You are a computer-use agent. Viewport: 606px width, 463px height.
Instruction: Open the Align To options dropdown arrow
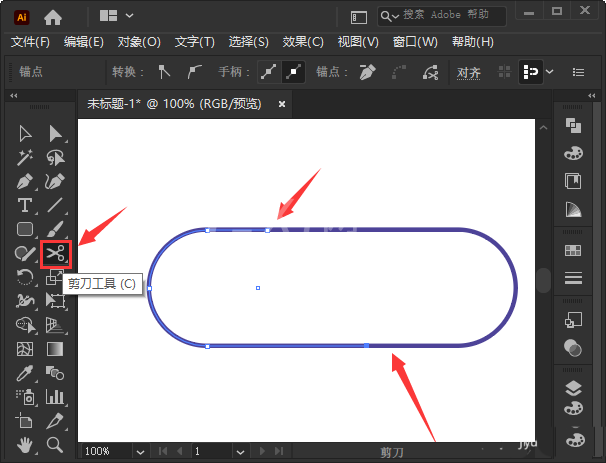point(549,72)
